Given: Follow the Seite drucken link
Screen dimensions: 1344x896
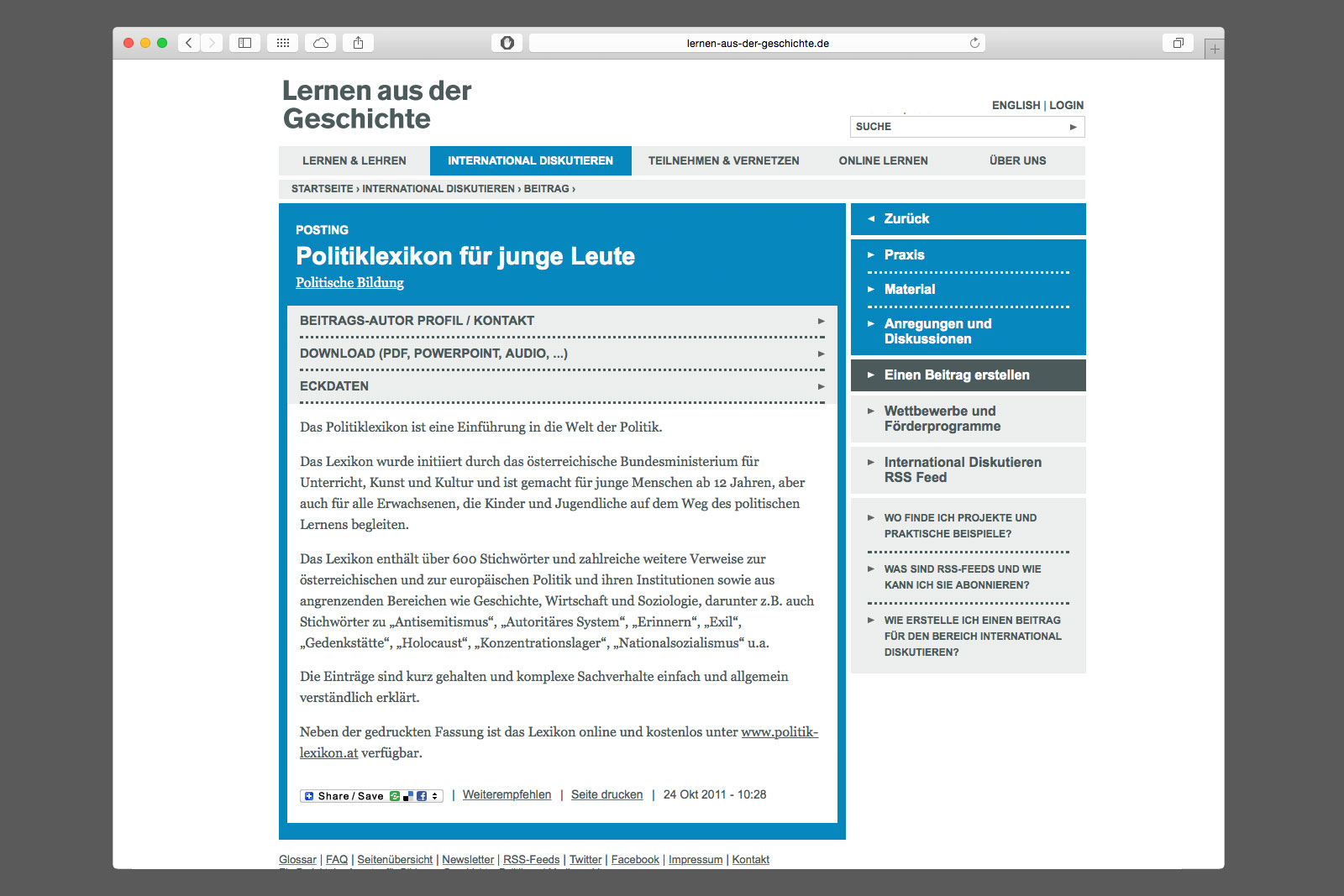Looking at the screenshot, I should 606,795.
